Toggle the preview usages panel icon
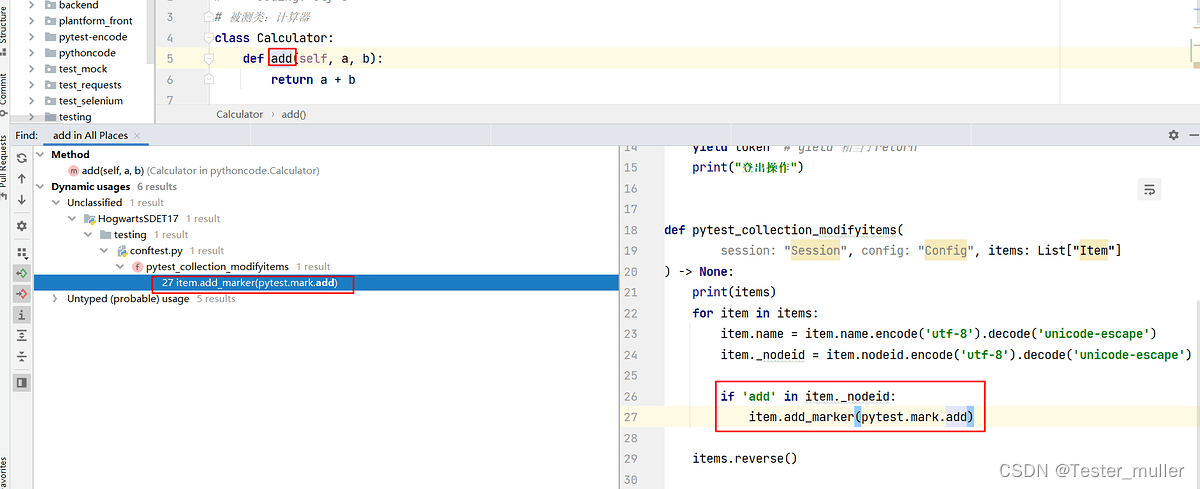The image size is (1200, 489). pyautogui.click(x=22, y=382)
